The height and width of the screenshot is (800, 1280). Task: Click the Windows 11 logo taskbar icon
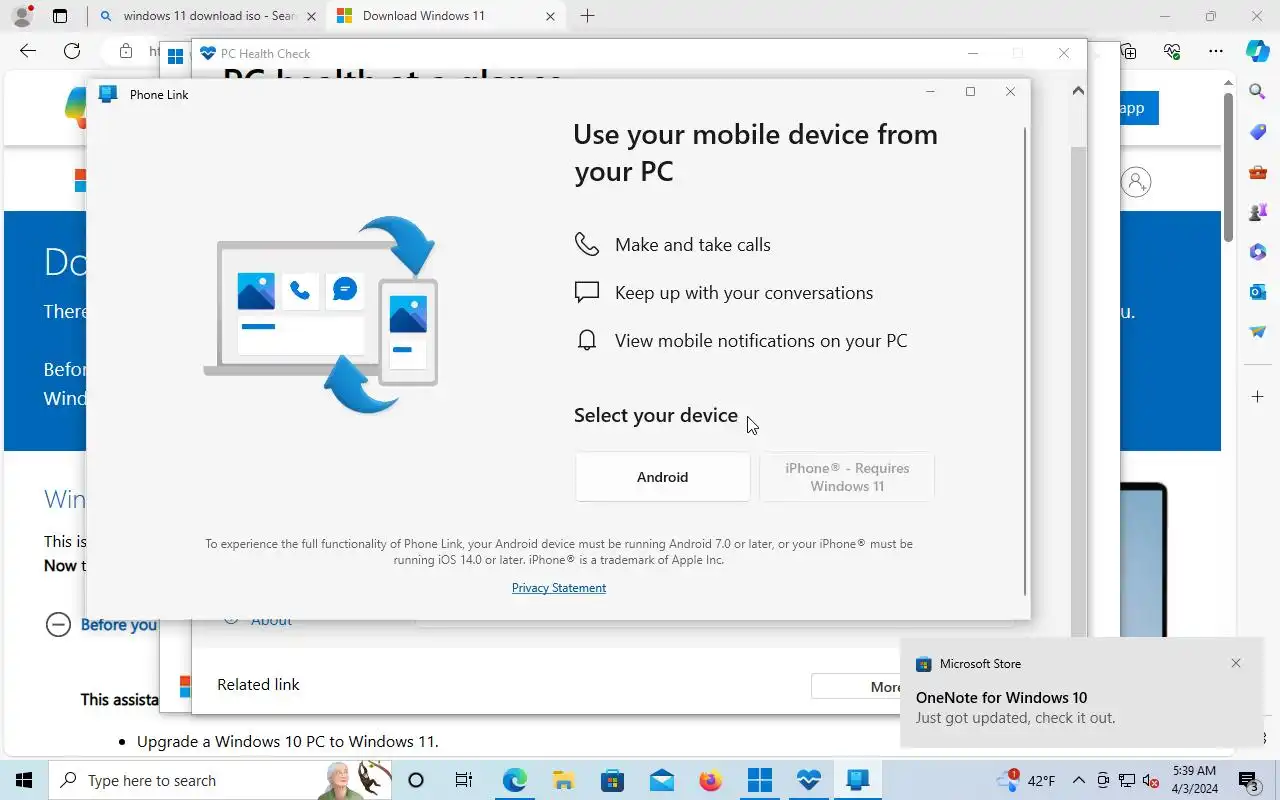click(x=759, y=780)
